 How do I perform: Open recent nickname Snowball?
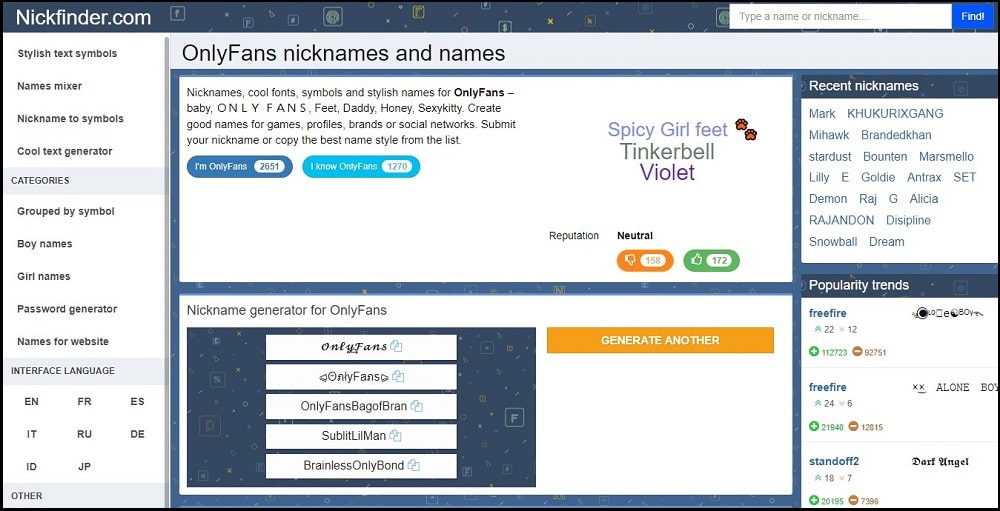(x=833, y=242)
